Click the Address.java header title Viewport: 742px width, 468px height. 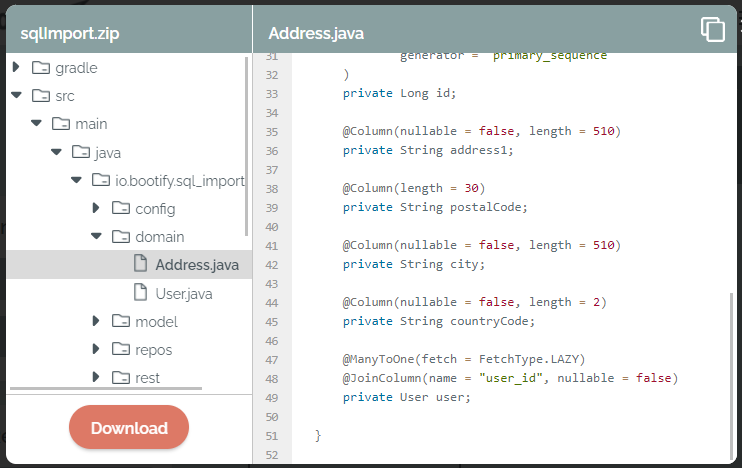coord(316,34)
